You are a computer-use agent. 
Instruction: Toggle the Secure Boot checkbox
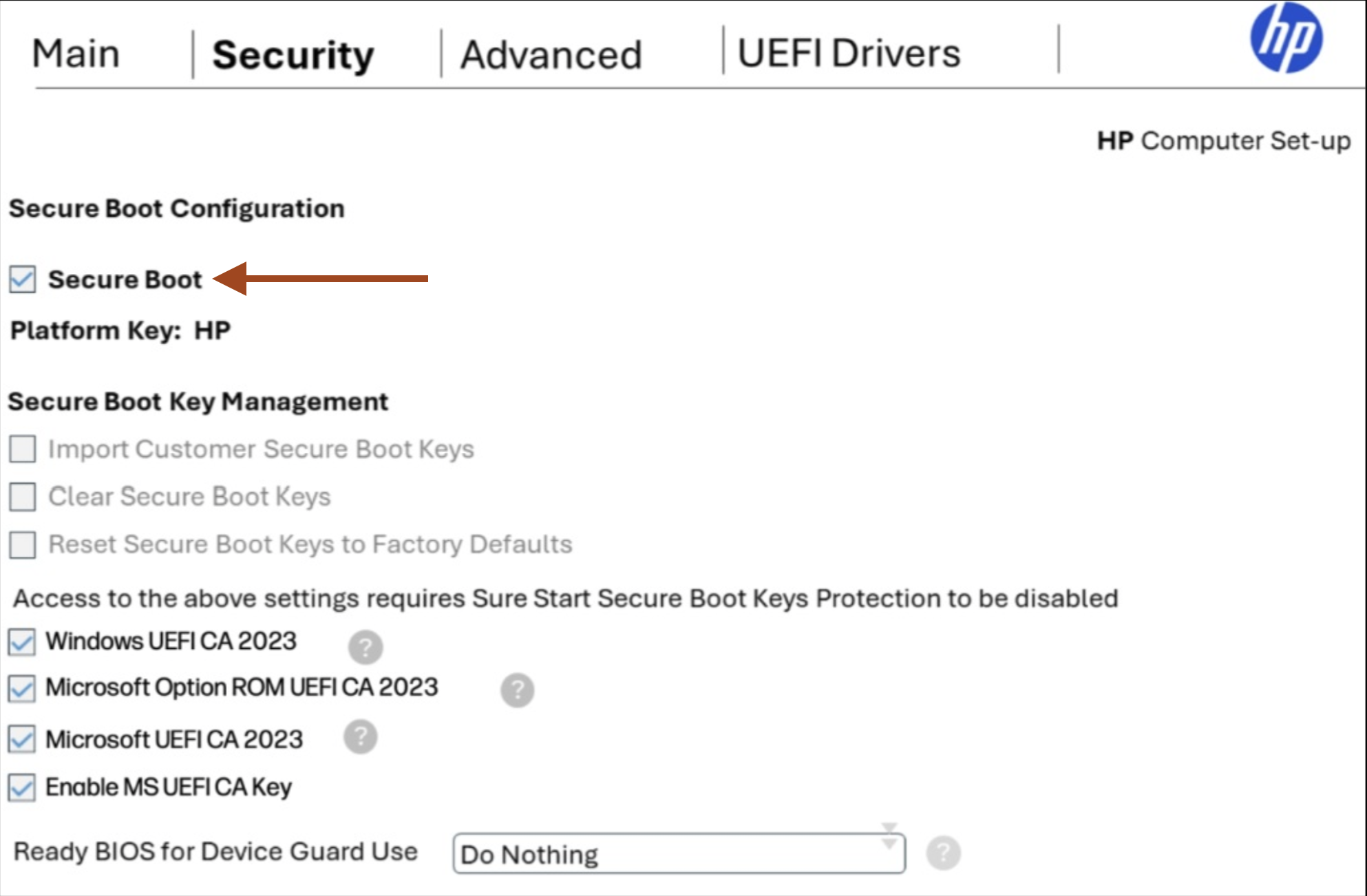pos(23,279)
